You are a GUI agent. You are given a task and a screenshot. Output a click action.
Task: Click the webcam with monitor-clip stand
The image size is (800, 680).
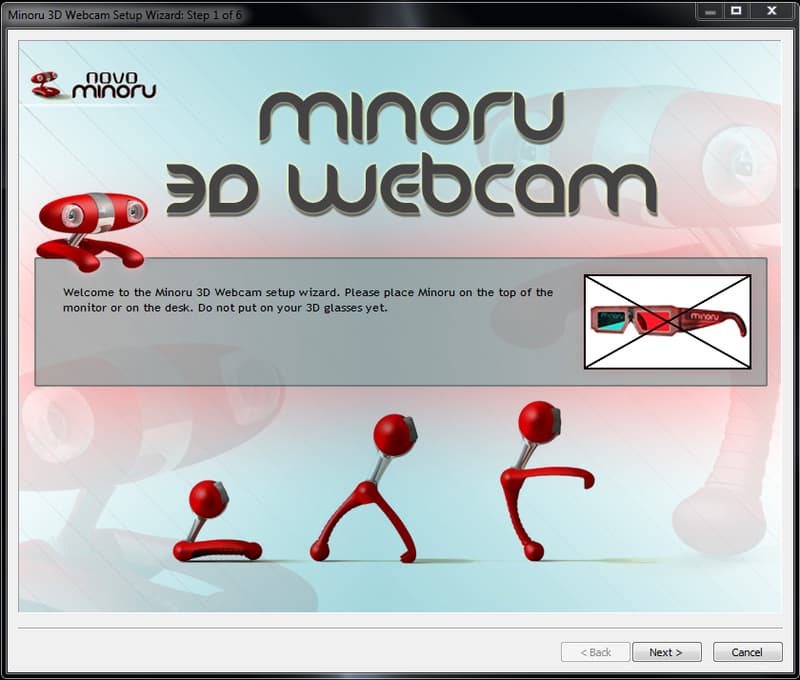[x=547, y=480]
